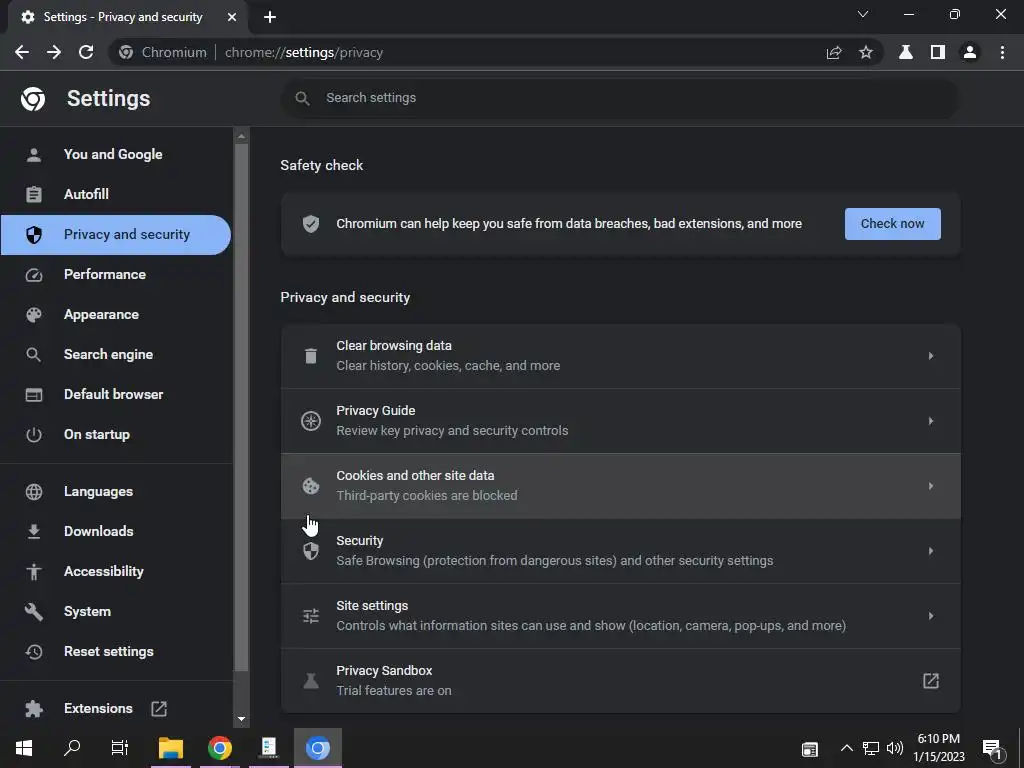Viewport: 1024px width, 768px height.
Task: Click the sliders icon in Site settings row
Action: tap(311, 616)
